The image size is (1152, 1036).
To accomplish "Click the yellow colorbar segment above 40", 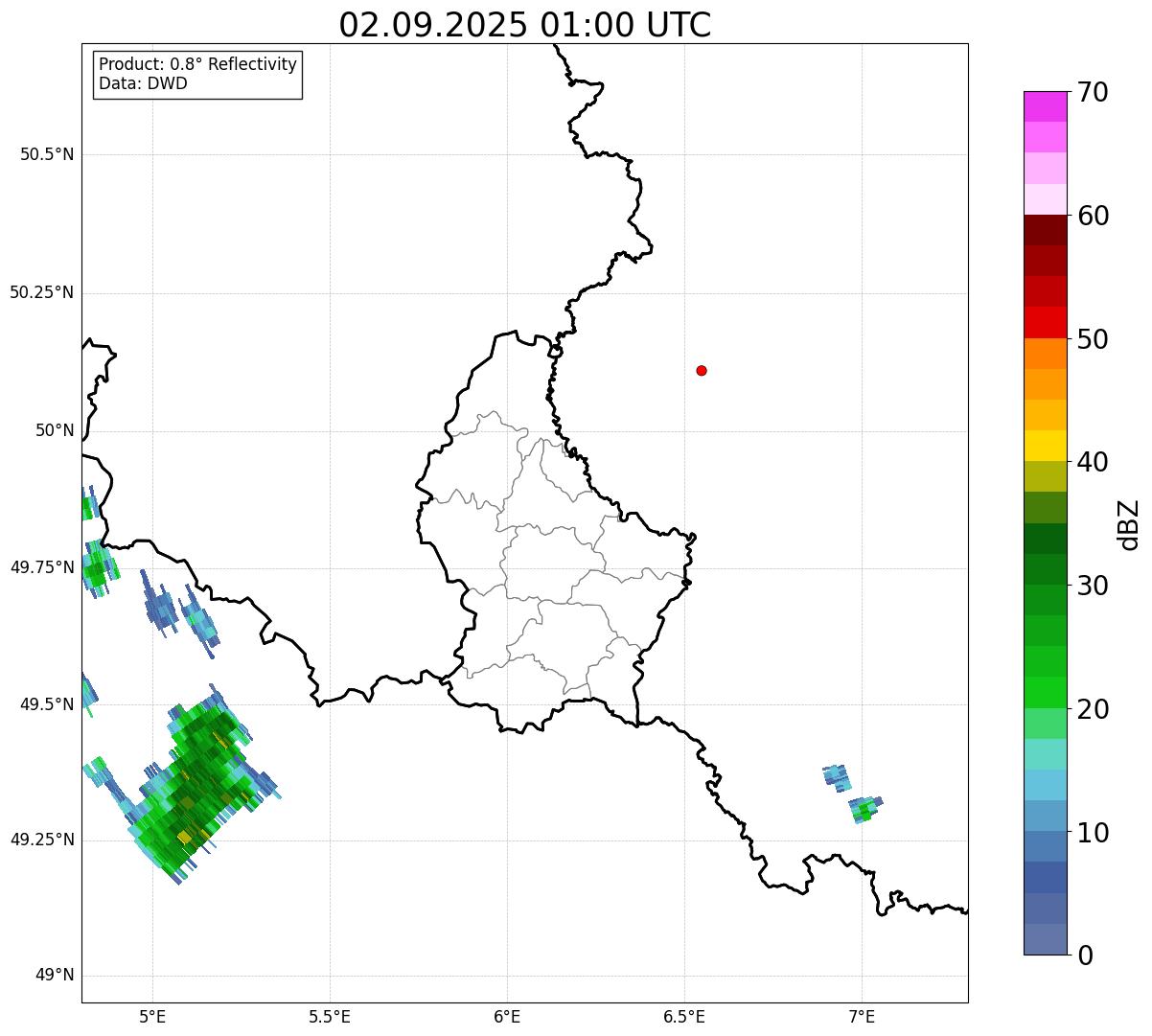I will [x=1045, y=446].
